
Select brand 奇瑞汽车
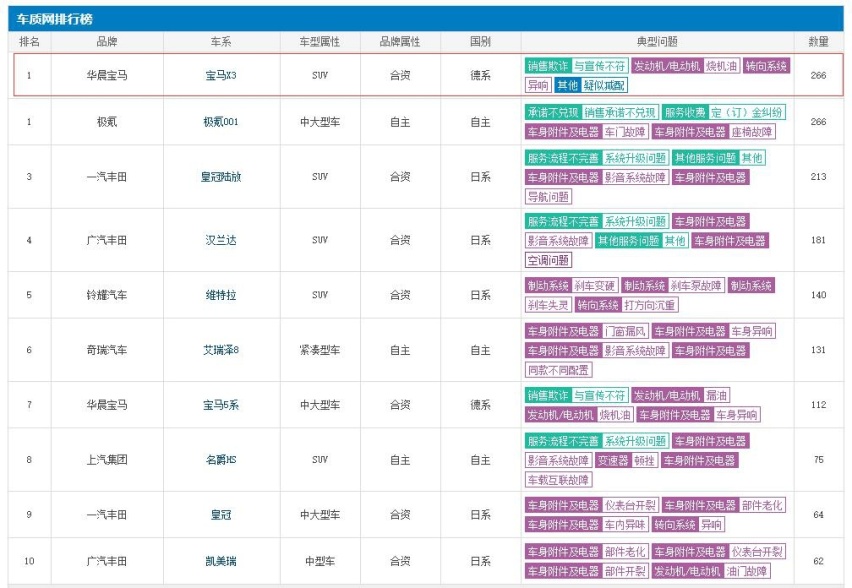pos(106,350)
